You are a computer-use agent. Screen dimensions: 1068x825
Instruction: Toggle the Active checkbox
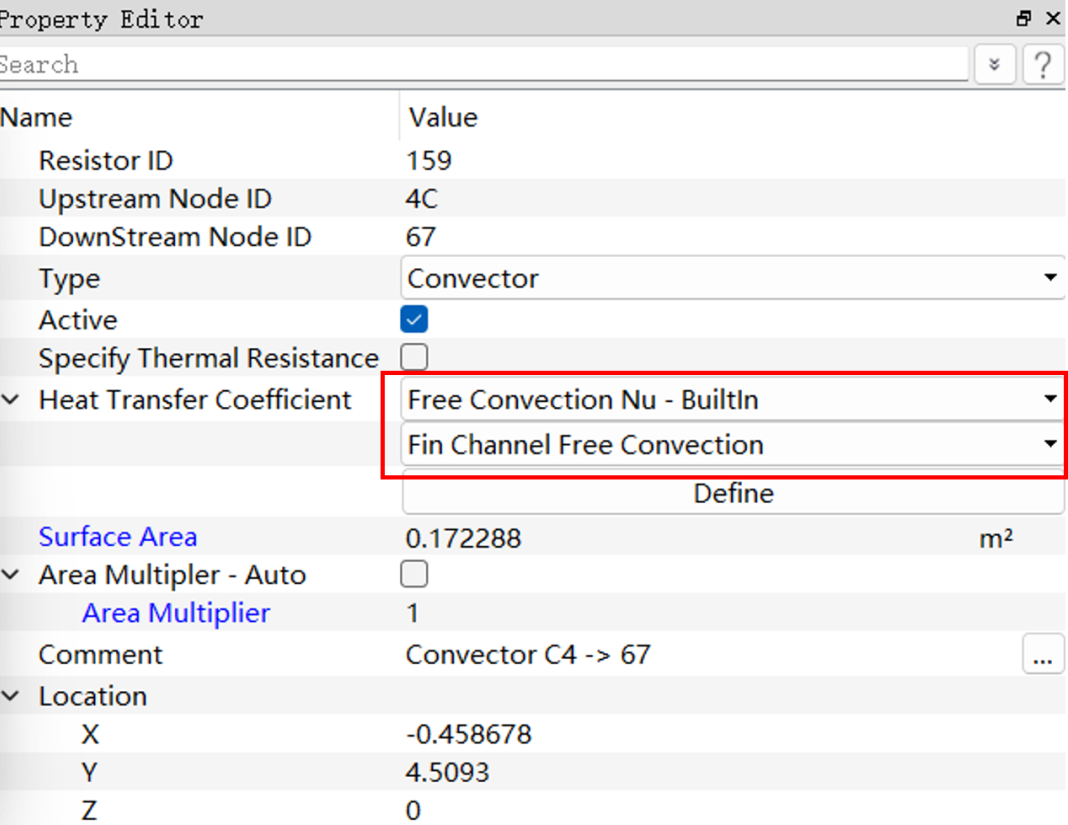tap(414, 320)
